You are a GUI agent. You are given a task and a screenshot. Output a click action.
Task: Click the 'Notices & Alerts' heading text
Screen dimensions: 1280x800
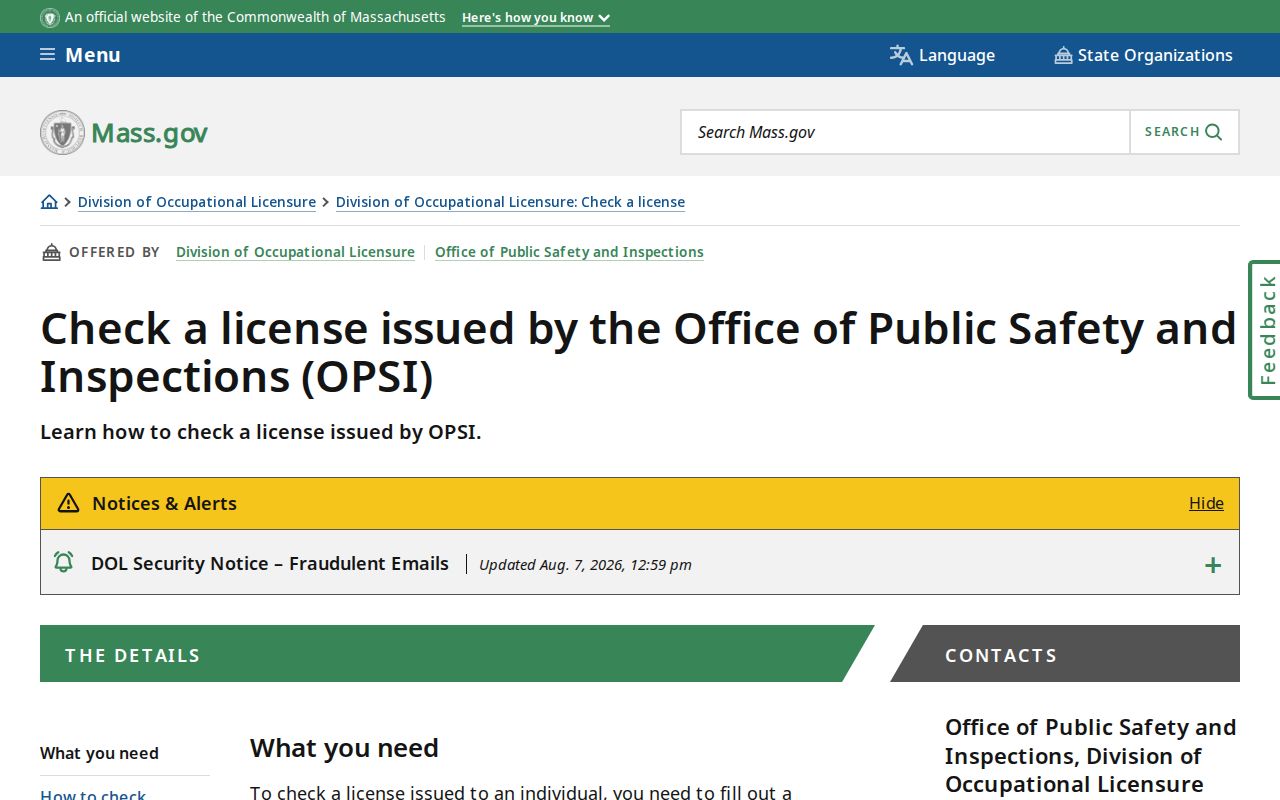(x=164, y=503)
